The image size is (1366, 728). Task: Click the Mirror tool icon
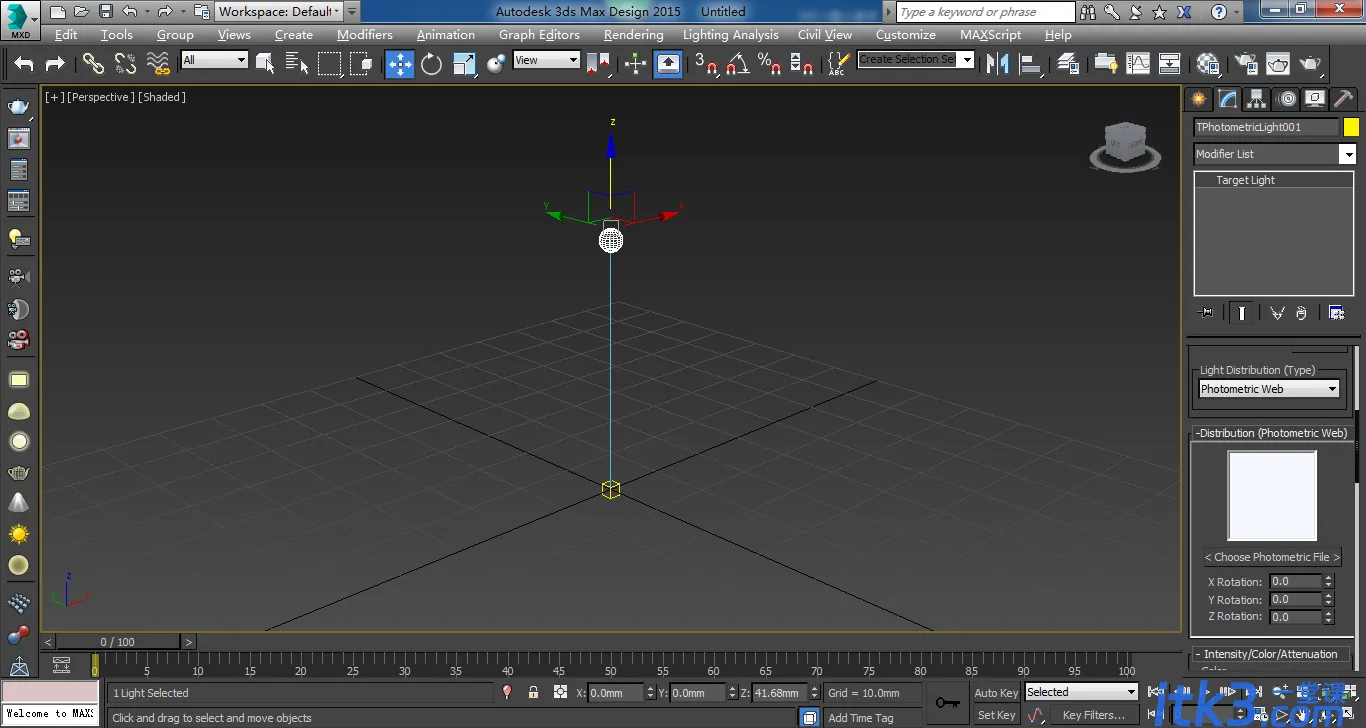[x=997, y=64]
